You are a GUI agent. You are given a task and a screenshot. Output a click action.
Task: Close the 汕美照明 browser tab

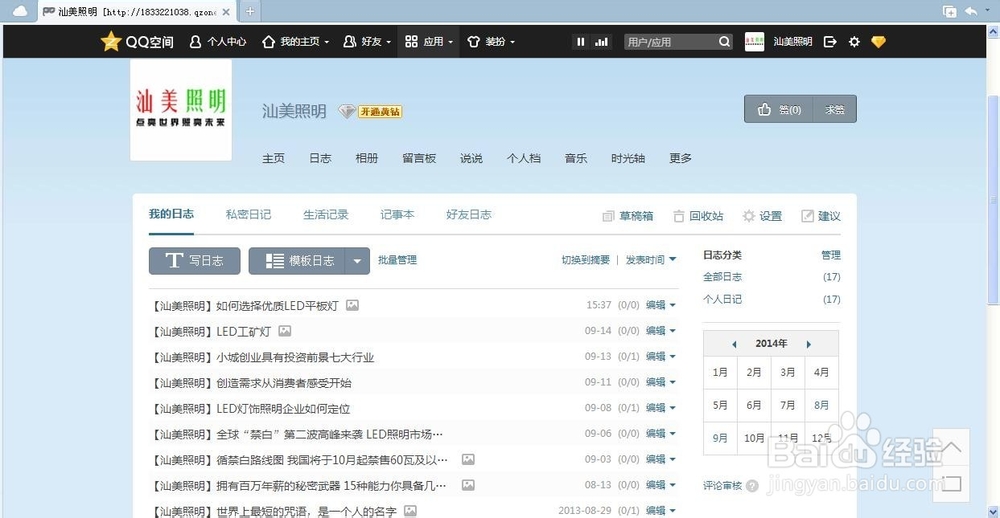coord(226,11)
